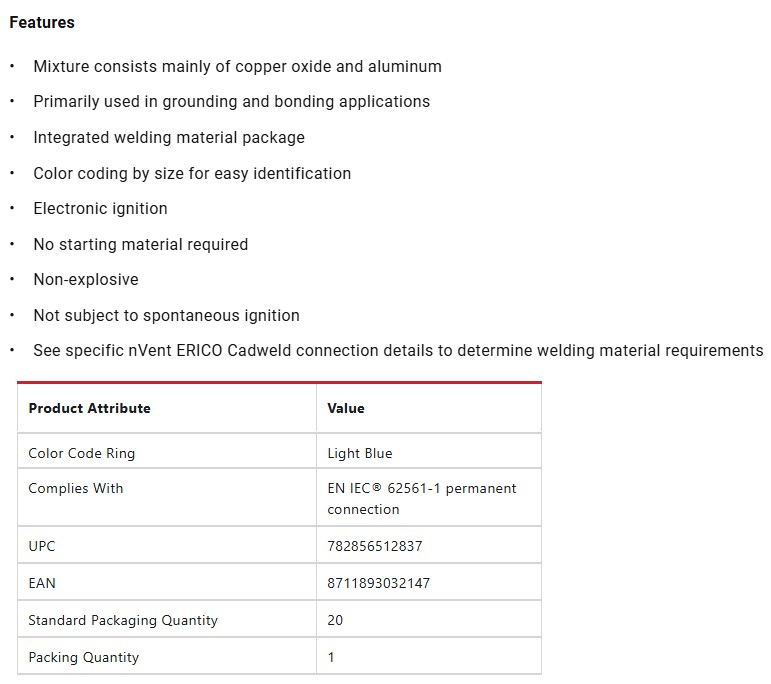This screenshot has height=684, width=771.
Task: Click the Packing Quantity row label
Action: pyautogui.click(x=83, y=657)
